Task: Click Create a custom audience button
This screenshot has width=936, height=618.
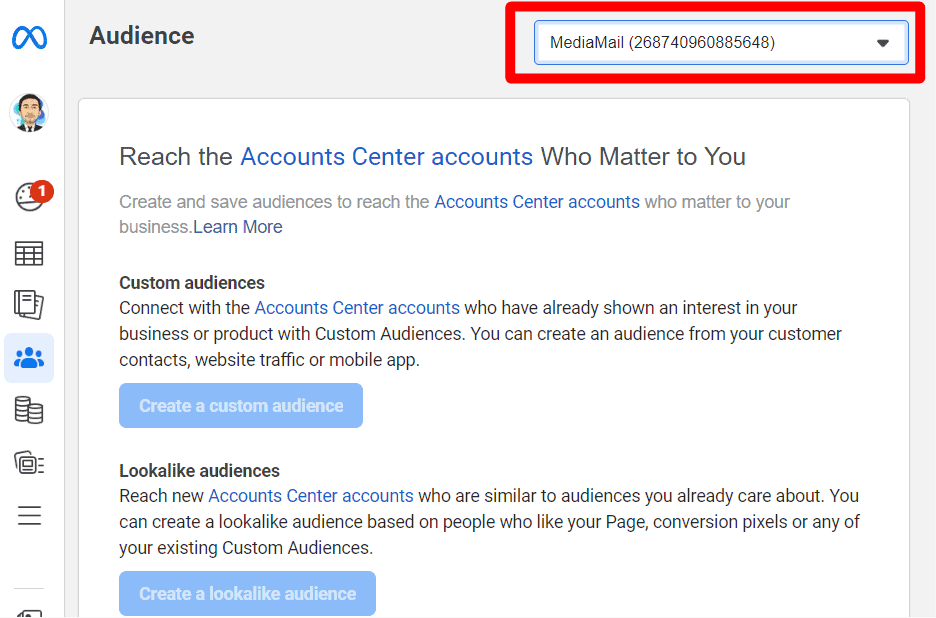Action: [x=241, y=405]
